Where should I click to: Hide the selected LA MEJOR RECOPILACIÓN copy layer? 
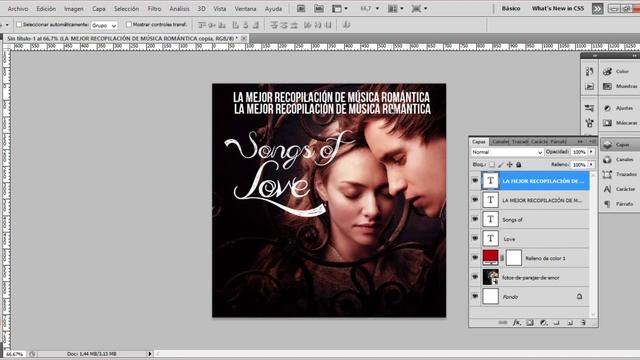[475, 180]
